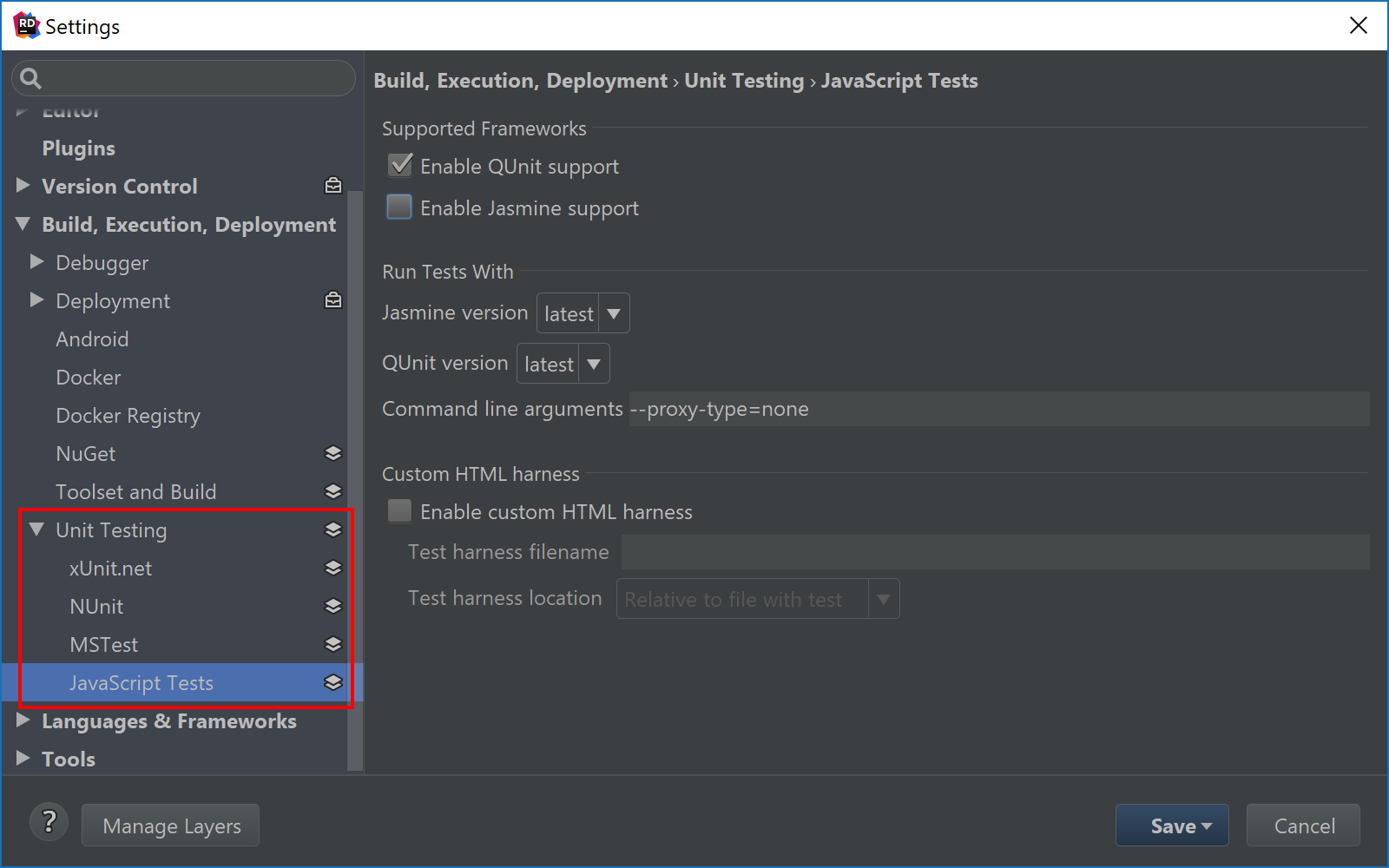Screen dimensions: 1389x868
Task: Click the Toolset and Build layers icon
Action: 333,491
